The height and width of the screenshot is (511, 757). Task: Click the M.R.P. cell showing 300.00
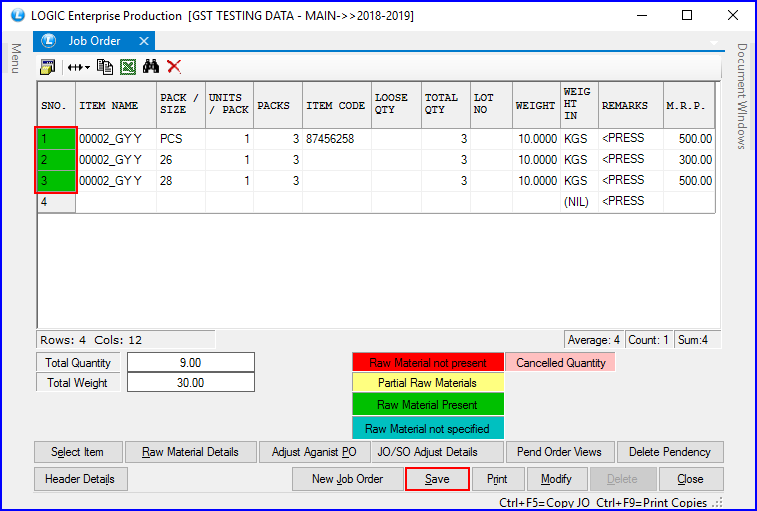click(689, 160)
